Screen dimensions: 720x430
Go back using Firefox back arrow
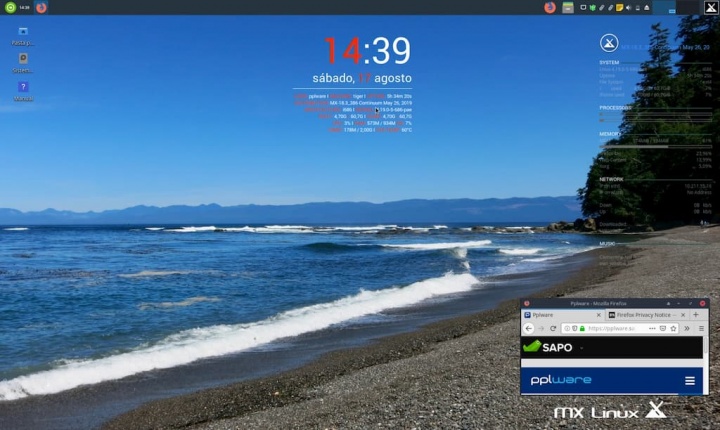[x=529, y=328]
